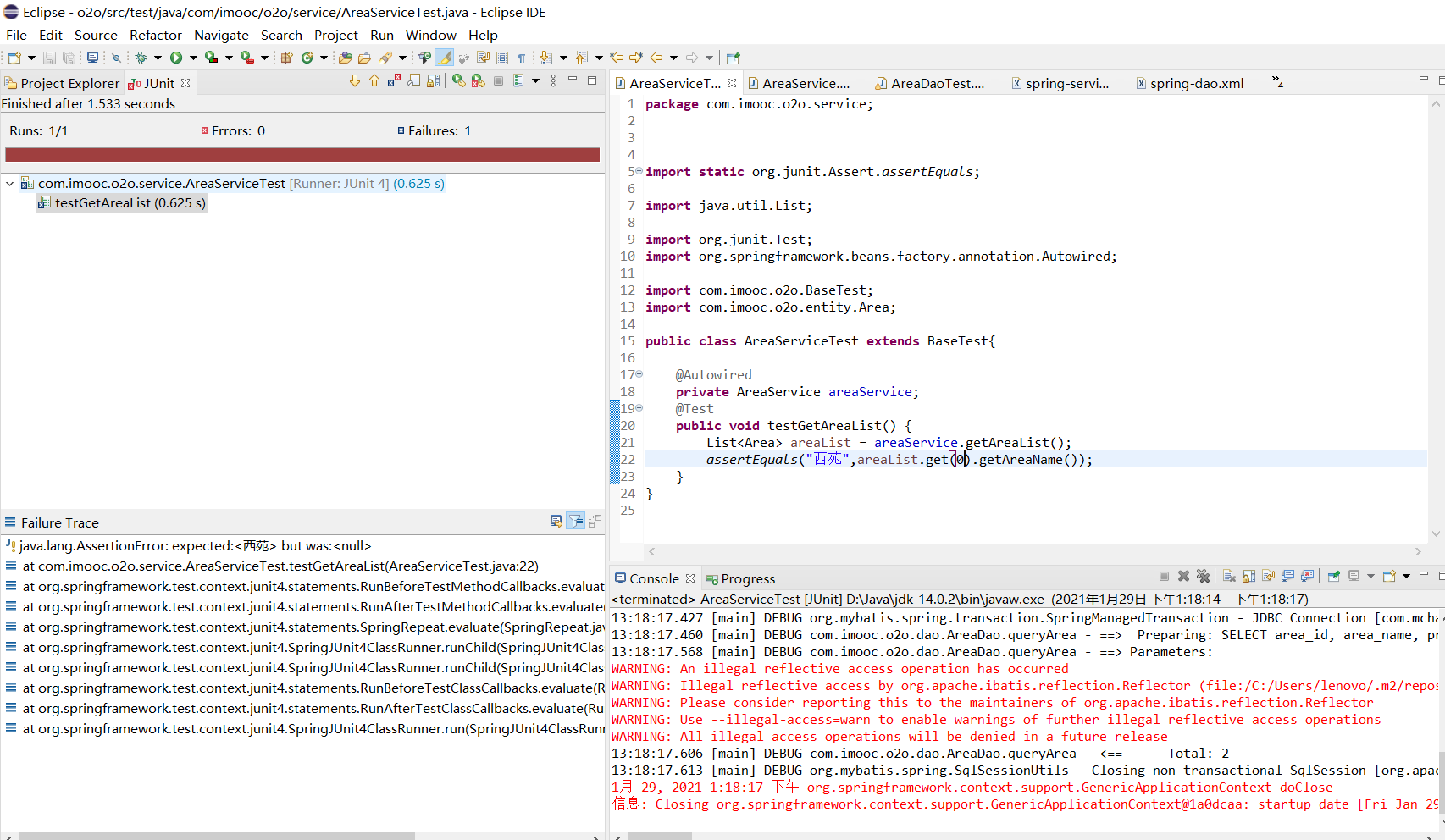Toggle Show Failures Only in JUnit view
Viewport: 1445px width, 840px height.
pos(394,81)
